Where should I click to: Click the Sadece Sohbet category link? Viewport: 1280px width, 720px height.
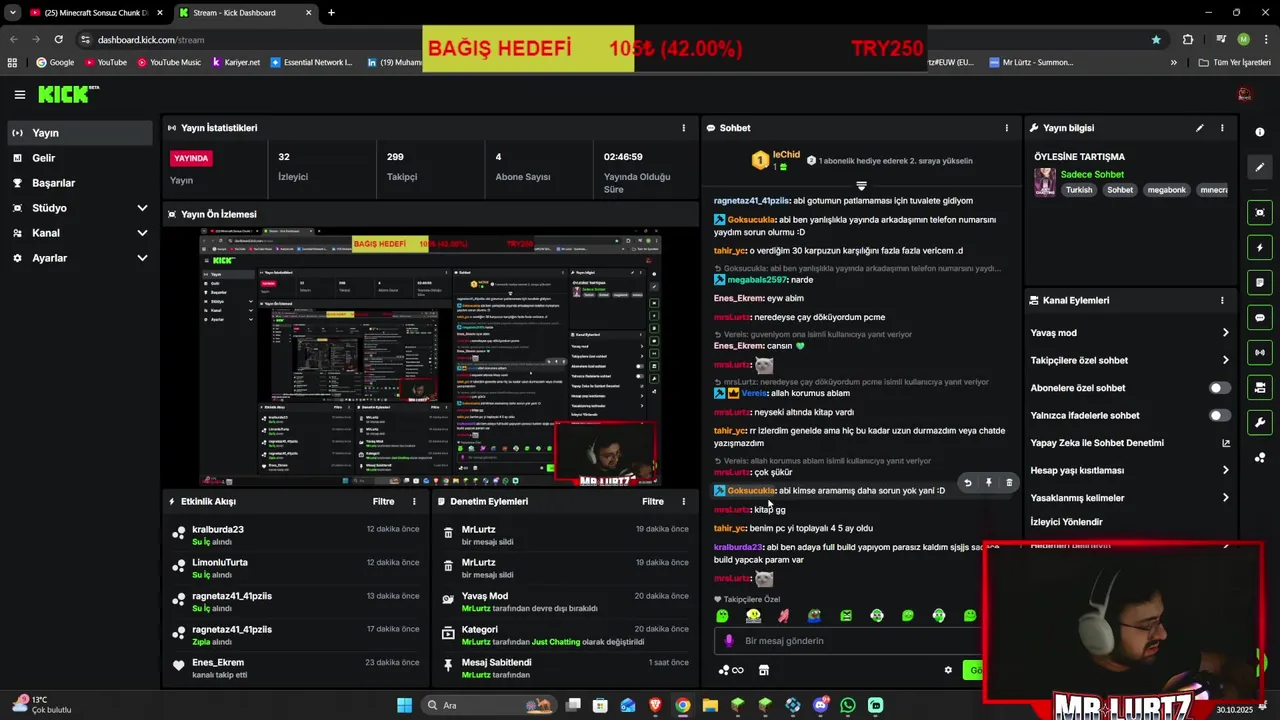click(1092, 174)
